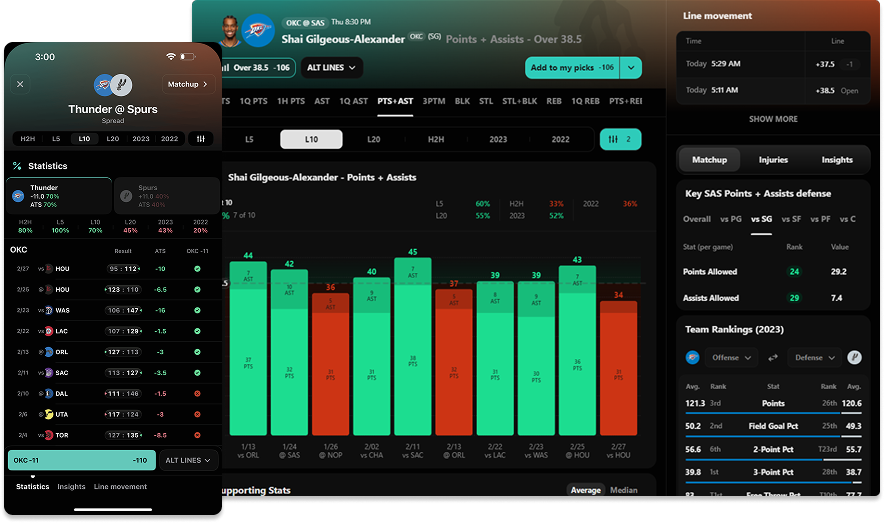The image size is (884, 523).
Task: Close the mobile Thunder @ Spurs panel
Action: coord(20,85)
